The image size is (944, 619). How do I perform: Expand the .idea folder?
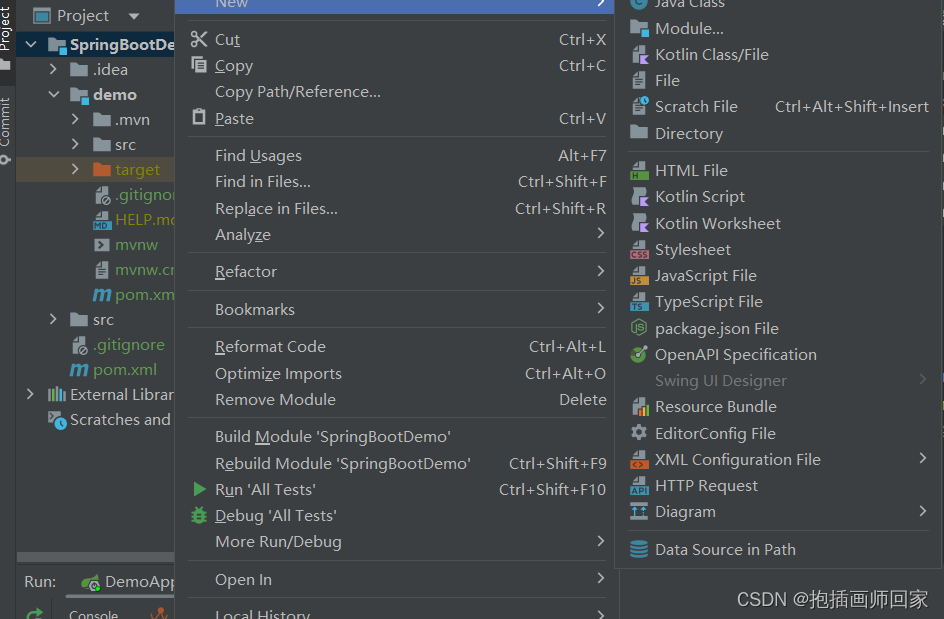[x=54, y=69]
